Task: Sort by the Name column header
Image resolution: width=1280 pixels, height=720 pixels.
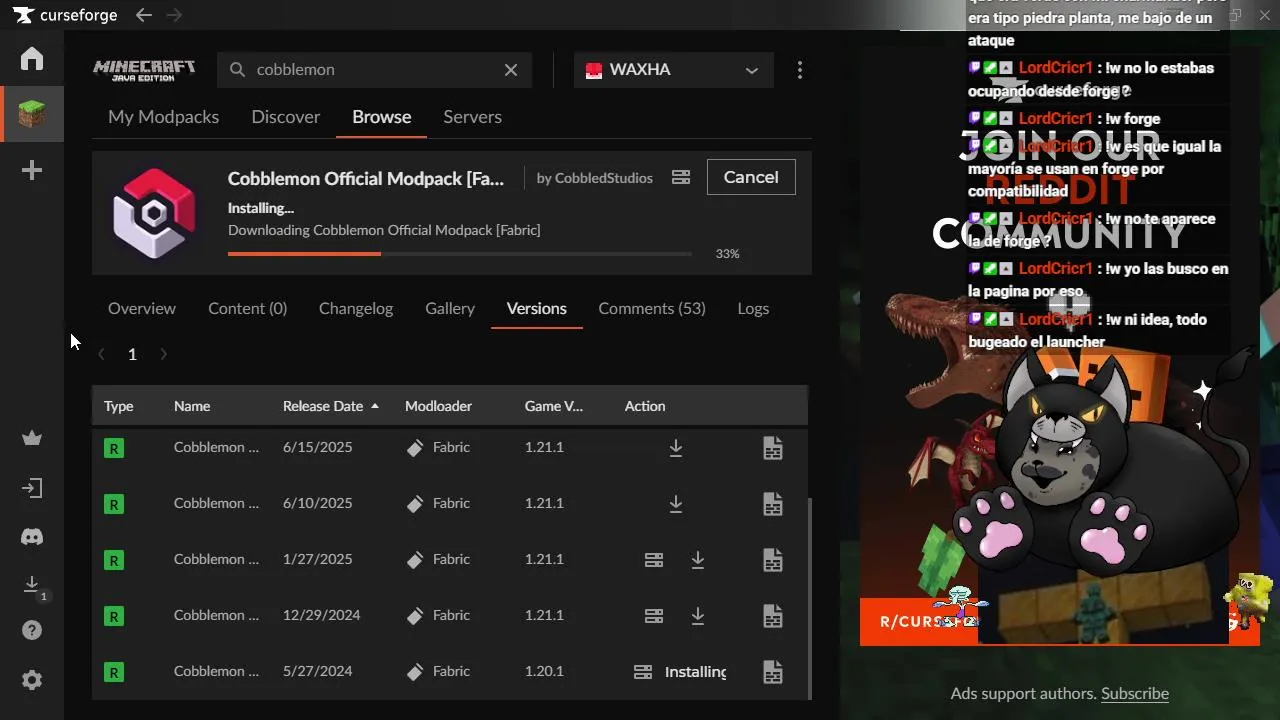Action: pyautogui.click(x=192, y=406)
